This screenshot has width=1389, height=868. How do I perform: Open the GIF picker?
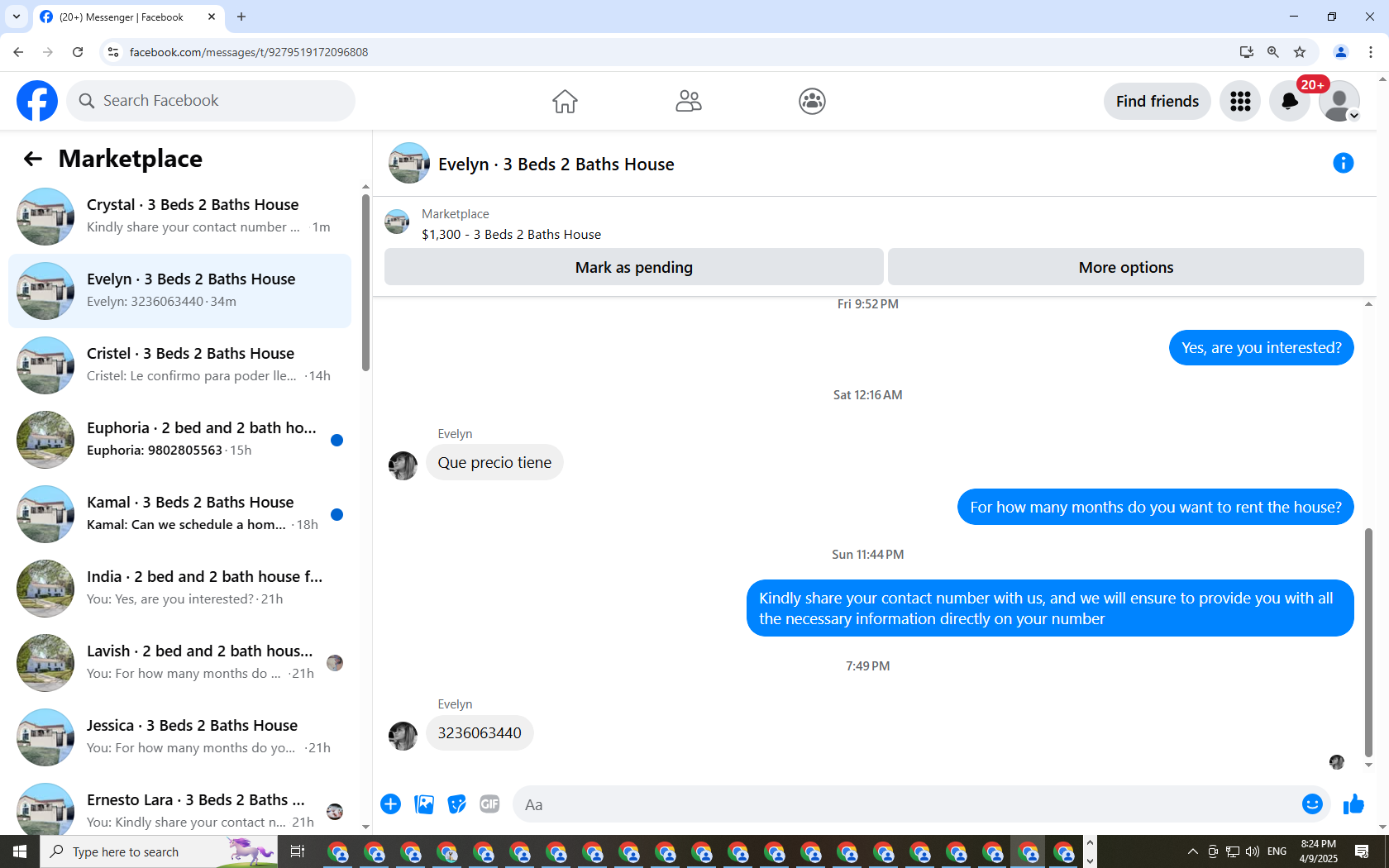(x=489, y=804)
